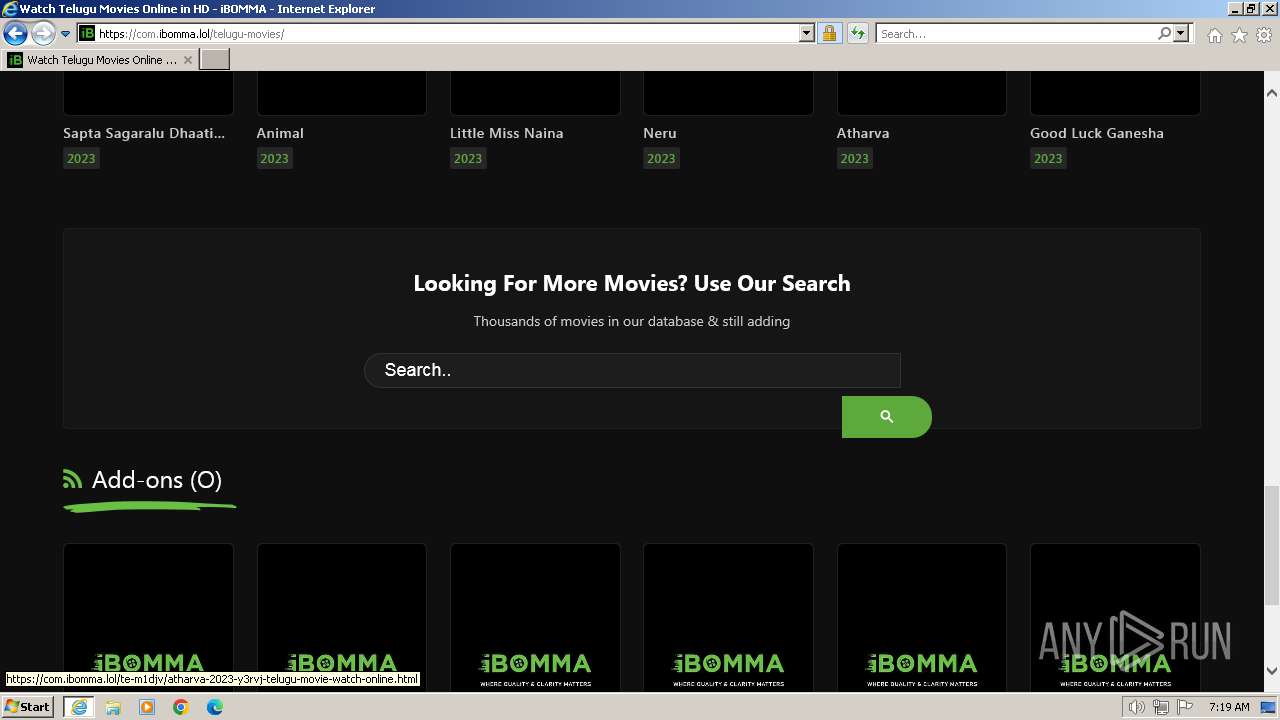Click the Thousands of movies subtitle text
The image size is (1280, 720).
[x=632, y=321]
